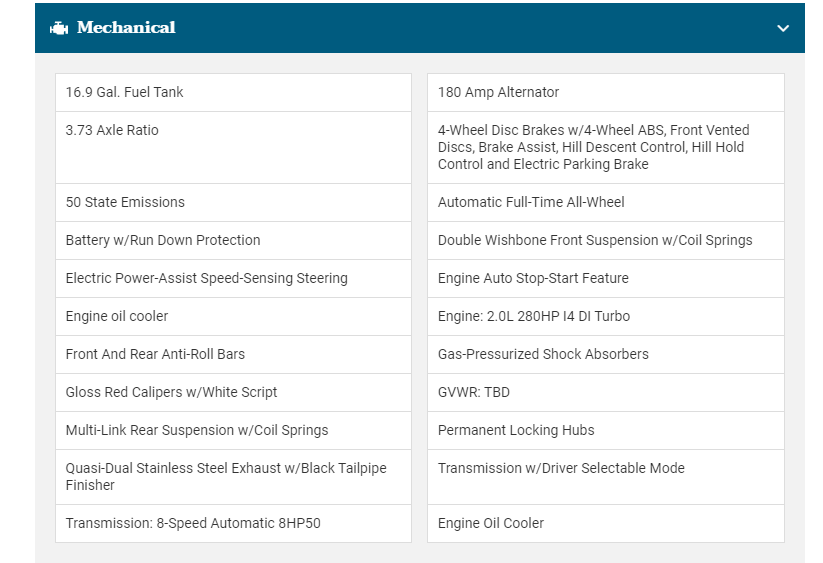Image resolution: width=823 pixels, height=563 pixels.
Task: Select Engine: 2.0L 280HP I4 DI Turbo
Action: [533, 316]
